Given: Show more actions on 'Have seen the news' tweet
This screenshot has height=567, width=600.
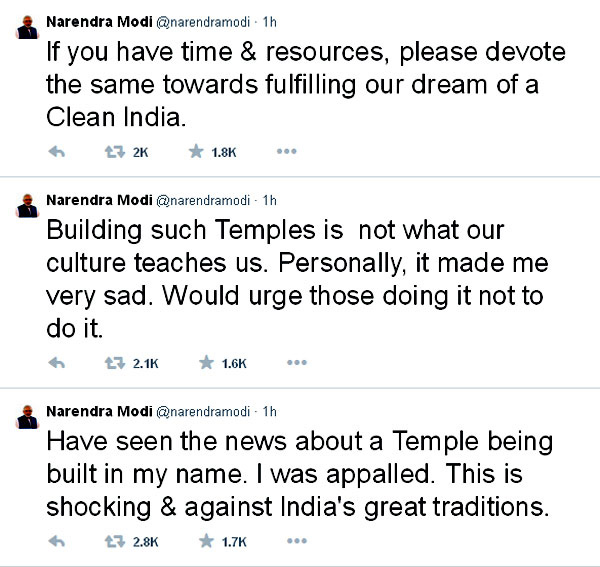Looking at the screenshot, I should (x=296, y=543).
